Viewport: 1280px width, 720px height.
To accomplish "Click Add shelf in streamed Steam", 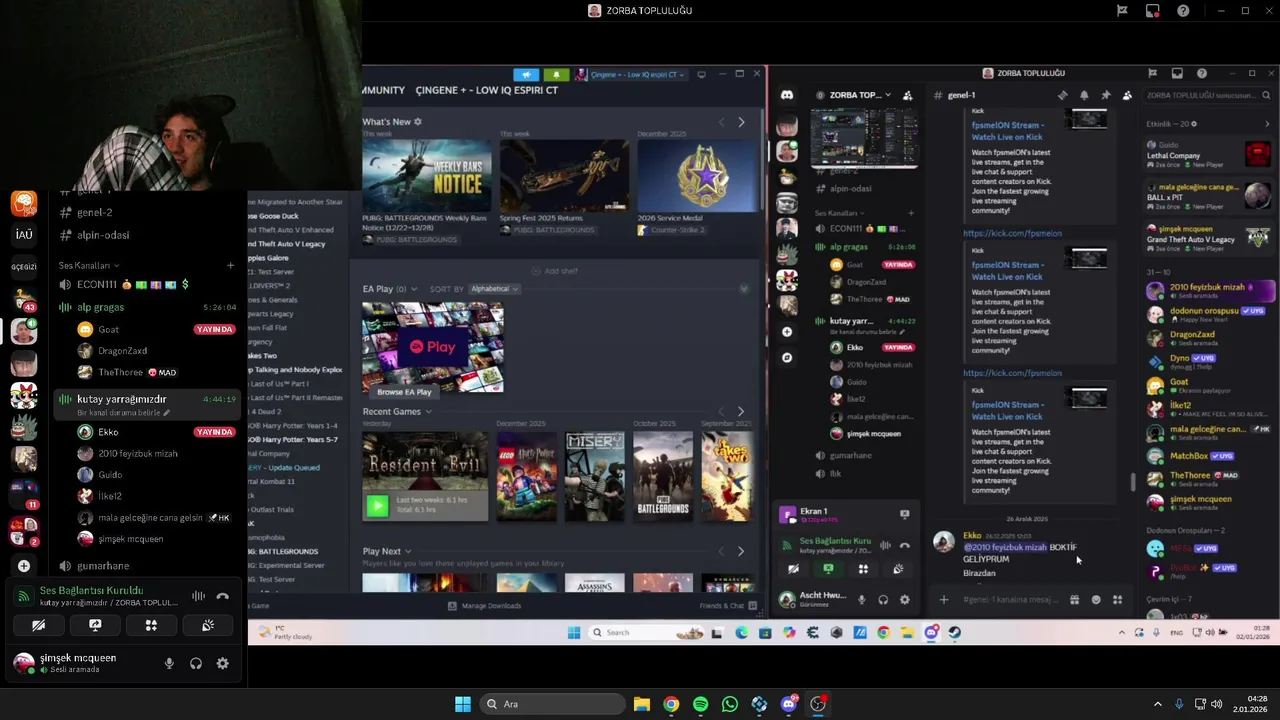I will click(555, 271).
